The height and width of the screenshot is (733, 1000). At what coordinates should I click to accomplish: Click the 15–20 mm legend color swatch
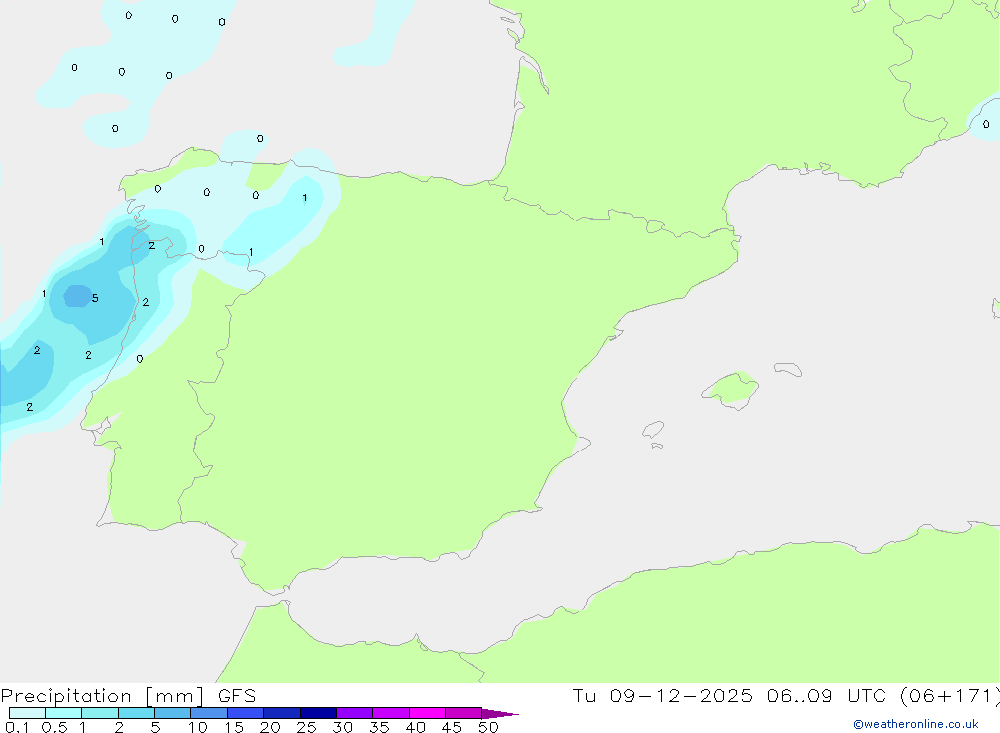pyautogui.click(x=246, y=713)
